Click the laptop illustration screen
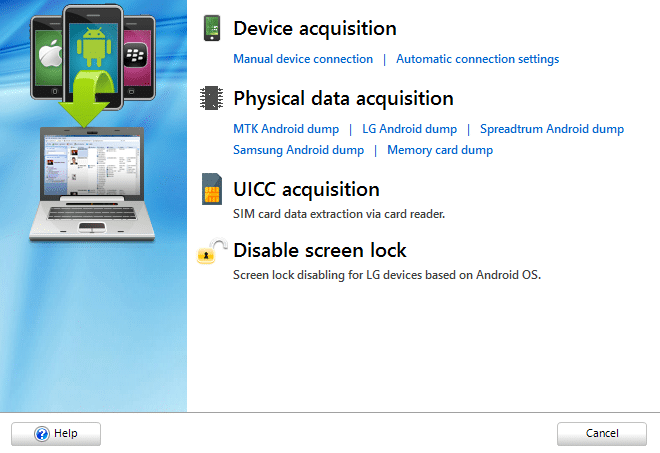660x453 pixels. 92,165
